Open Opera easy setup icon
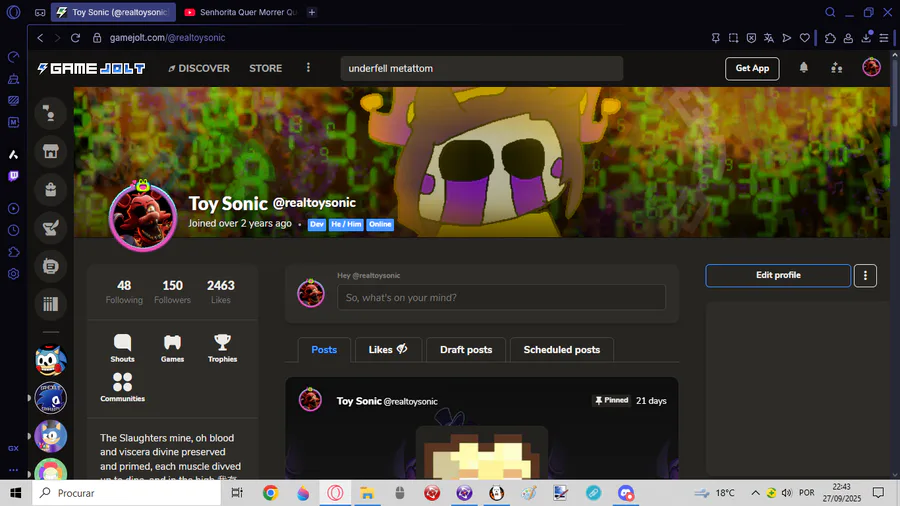900x506 pixels. [x=884, y=38]
